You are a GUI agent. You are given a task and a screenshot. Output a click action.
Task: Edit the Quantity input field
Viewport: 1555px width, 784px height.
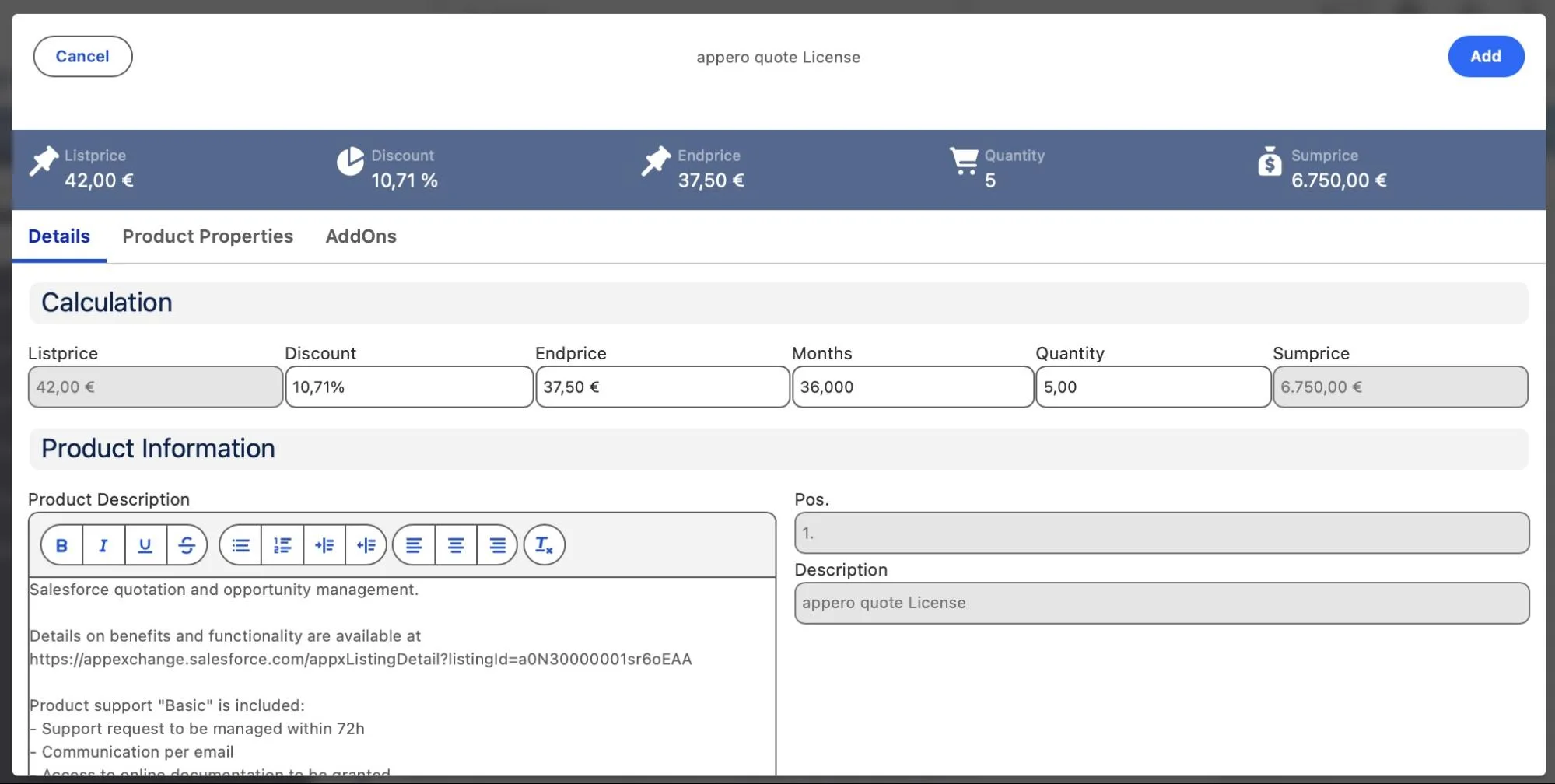pyautogui.click(x=1154, y=387)
